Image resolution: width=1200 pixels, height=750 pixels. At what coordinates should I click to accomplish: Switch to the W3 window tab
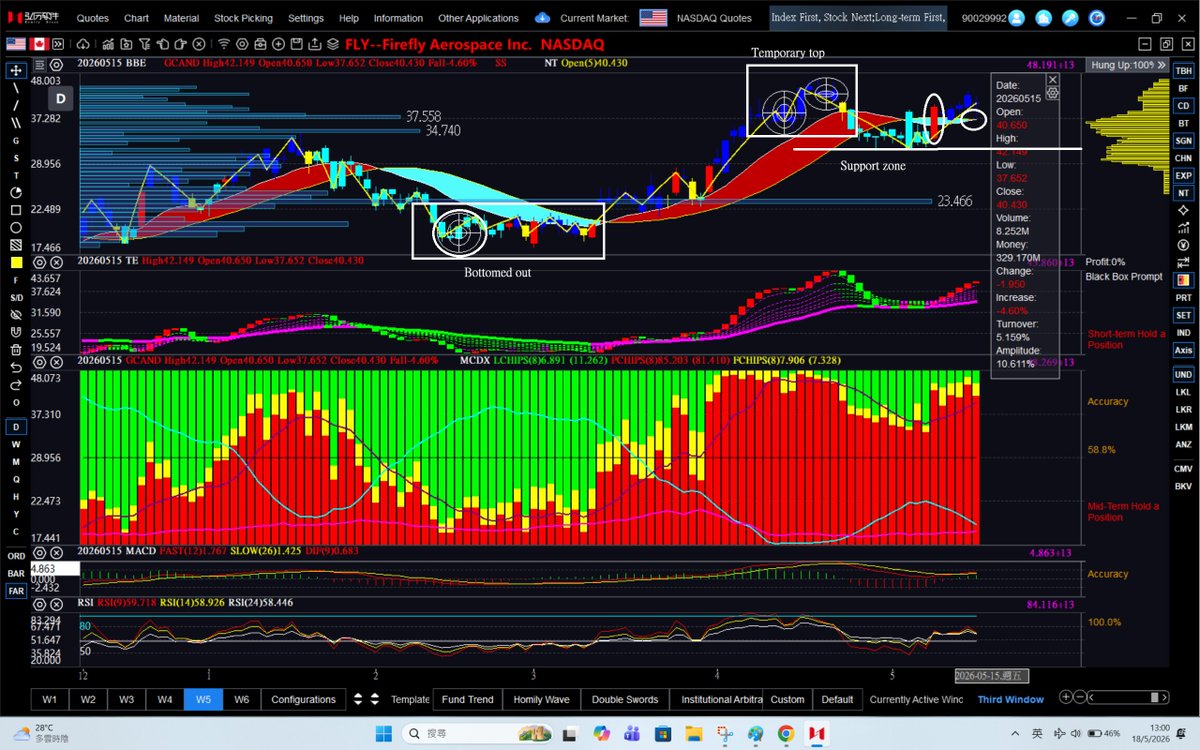click(x=126, y=699)
